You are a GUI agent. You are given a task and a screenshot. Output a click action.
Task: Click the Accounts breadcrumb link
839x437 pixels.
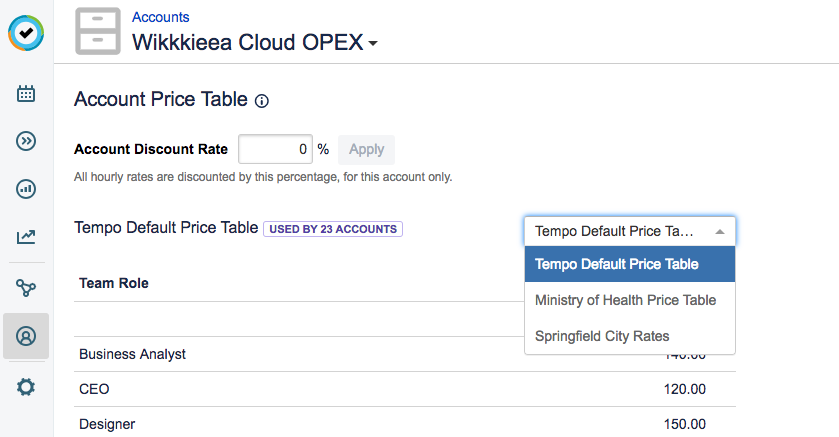(161, 17)
